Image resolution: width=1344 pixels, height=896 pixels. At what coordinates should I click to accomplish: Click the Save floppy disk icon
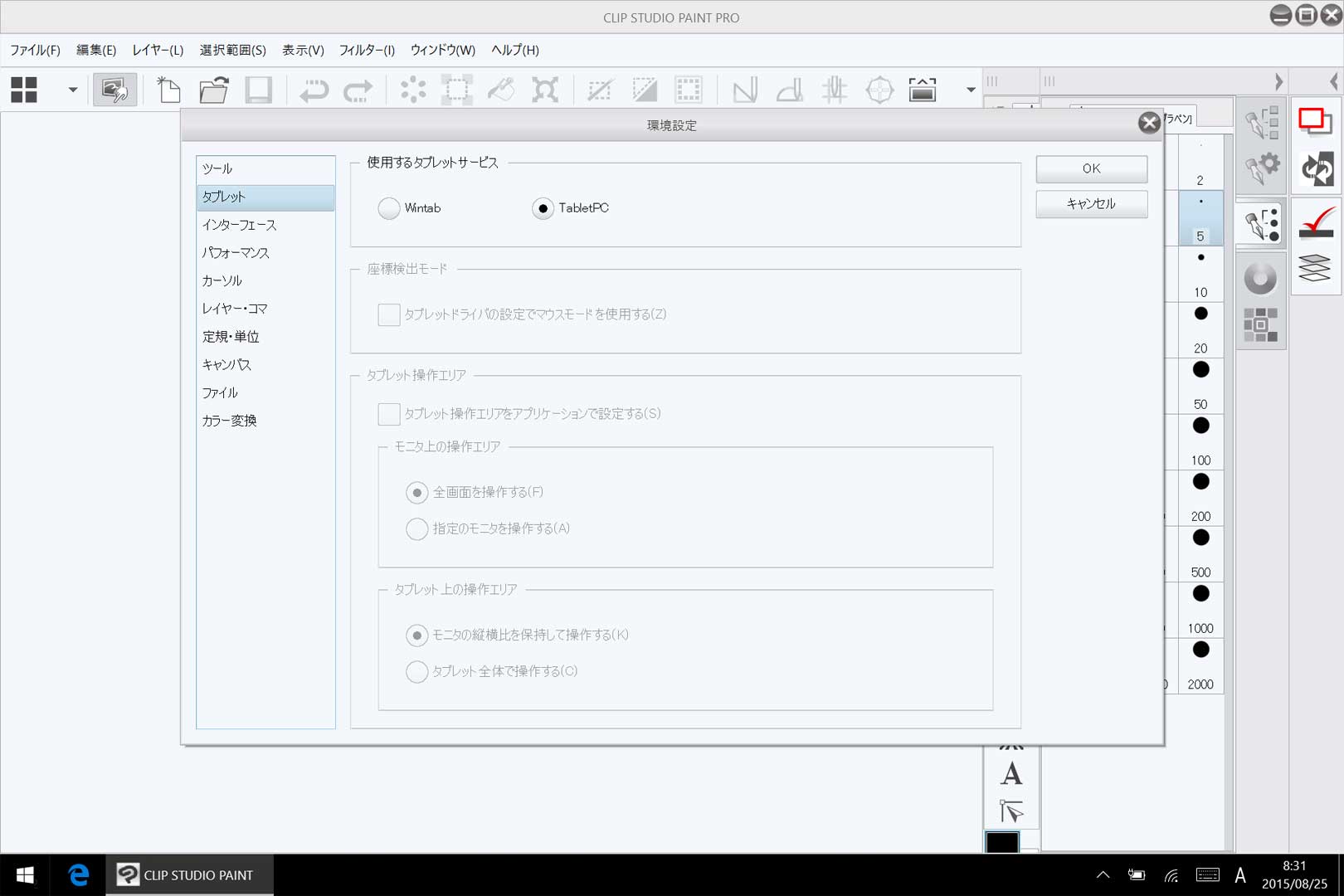click(259, 90)
